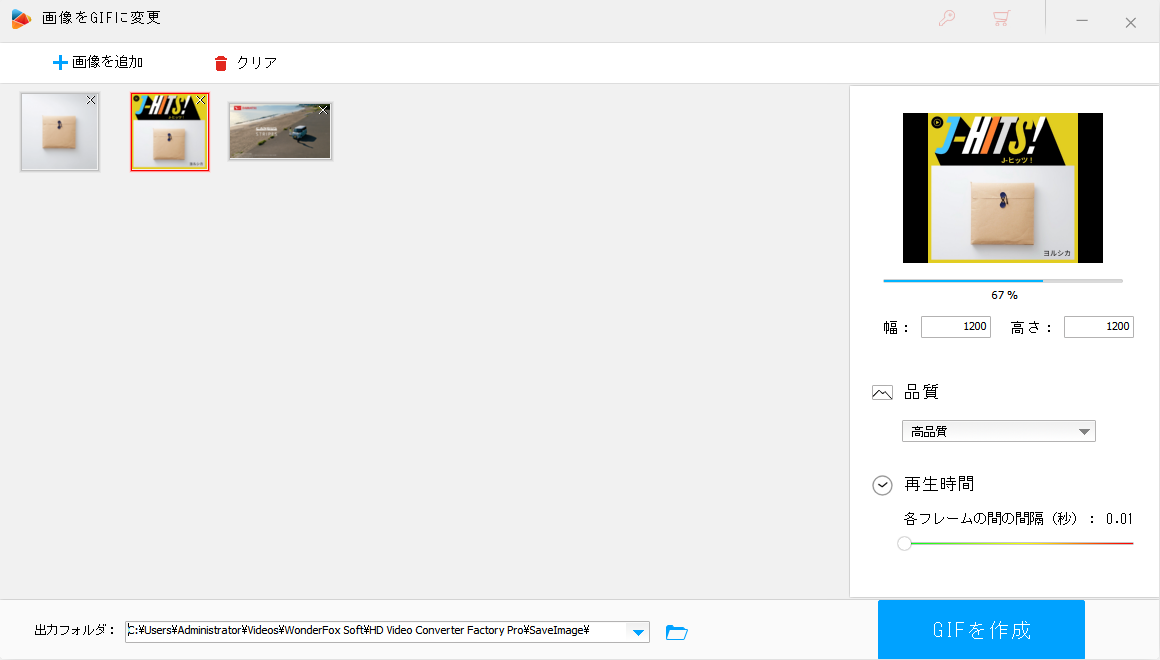Click the 67% size scale bar

pyautogui.click(x=1002, y=281)
